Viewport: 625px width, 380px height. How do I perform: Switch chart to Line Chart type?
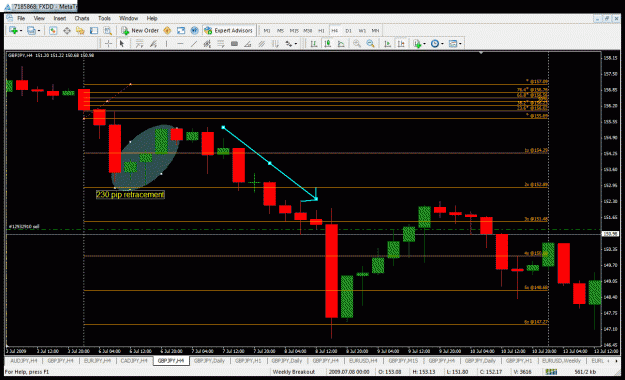[x=341, y=43]
